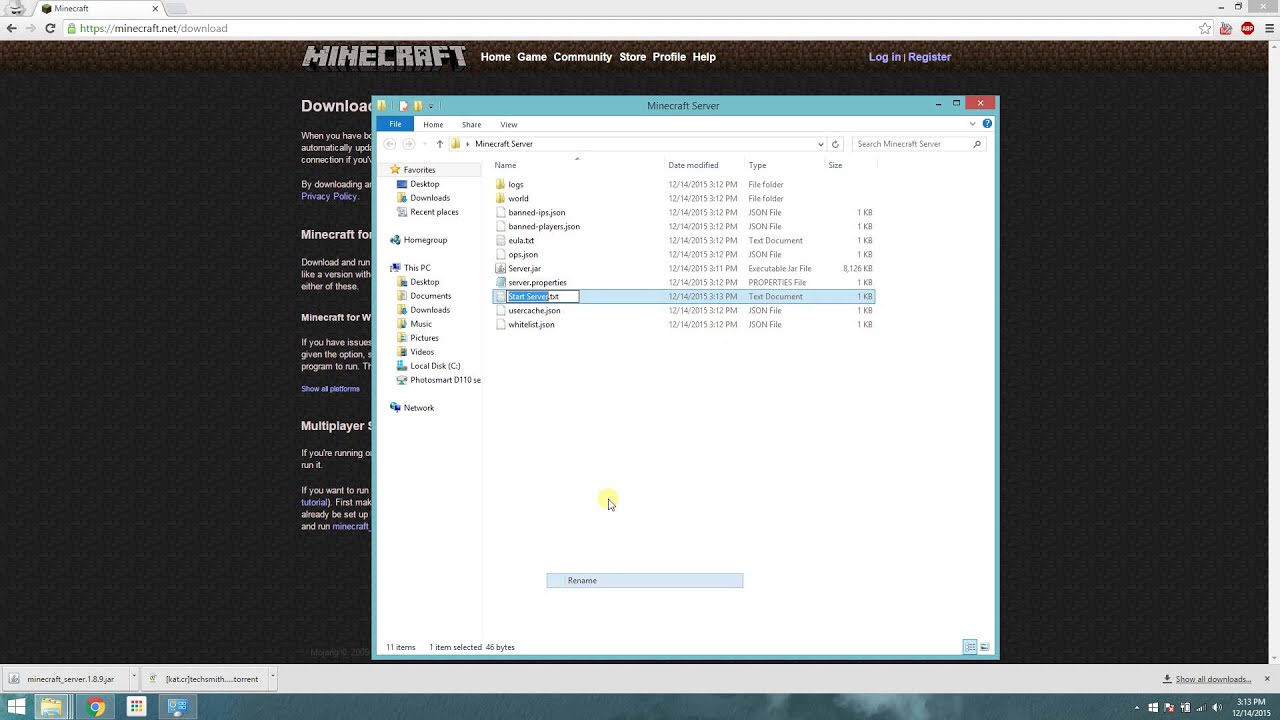Click the Explorer Back arrow button
Screen dimensions: 1280x720
(x=390, y=144)
